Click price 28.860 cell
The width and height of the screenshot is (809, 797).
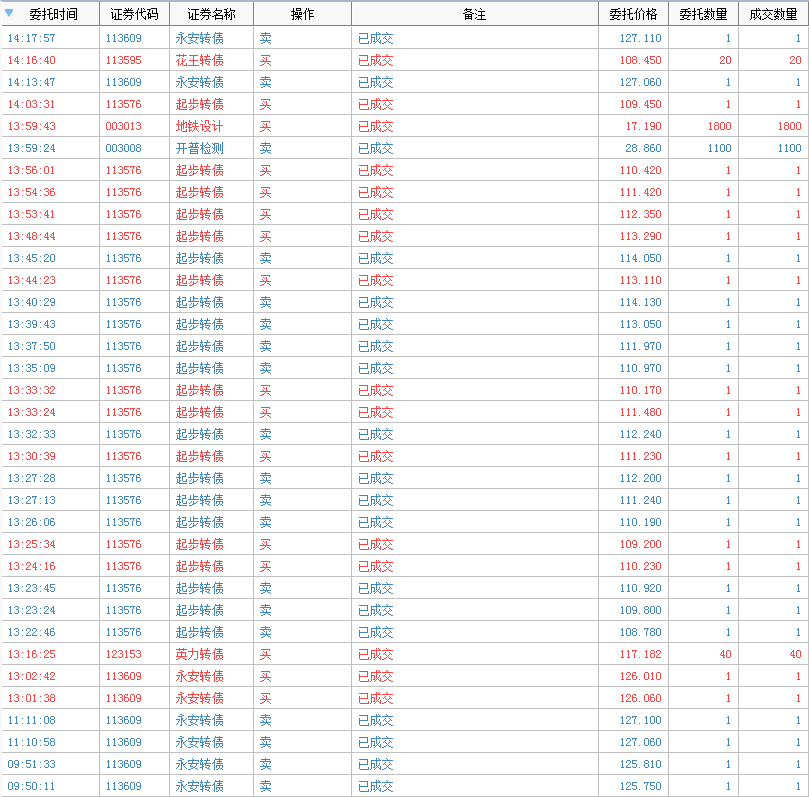[643, 149]
